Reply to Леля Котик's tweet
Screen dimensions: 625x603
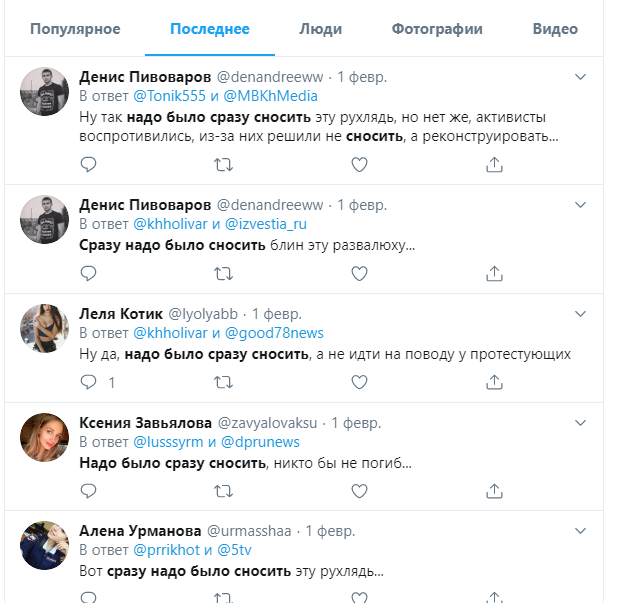(88, 382)
